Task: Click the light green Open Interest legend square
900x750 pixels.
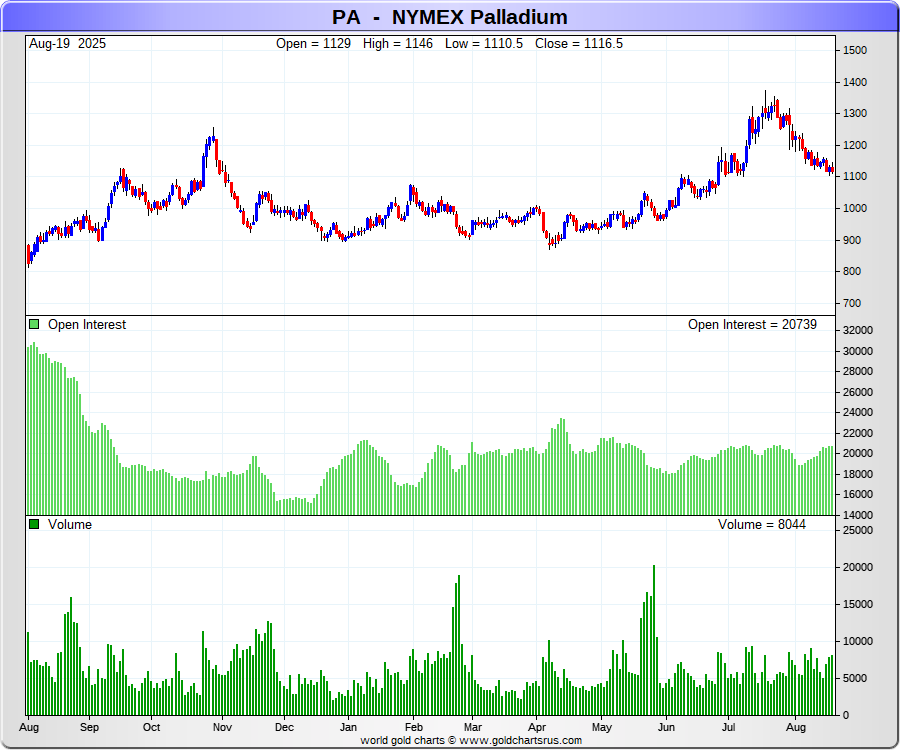Action: (34, 324)
